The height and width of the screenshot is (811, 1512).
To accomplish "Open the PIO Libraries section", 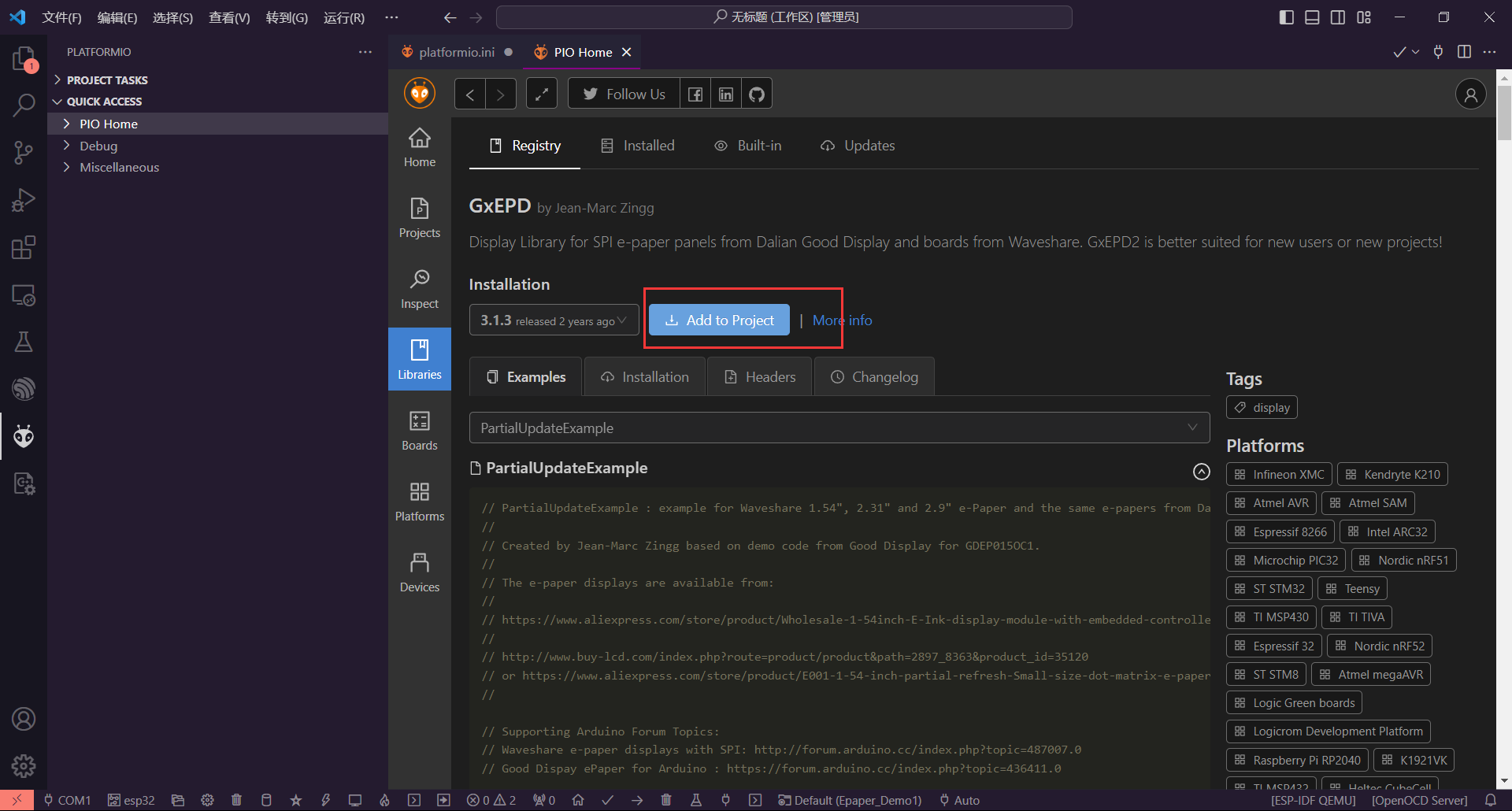I will (420, 359).
